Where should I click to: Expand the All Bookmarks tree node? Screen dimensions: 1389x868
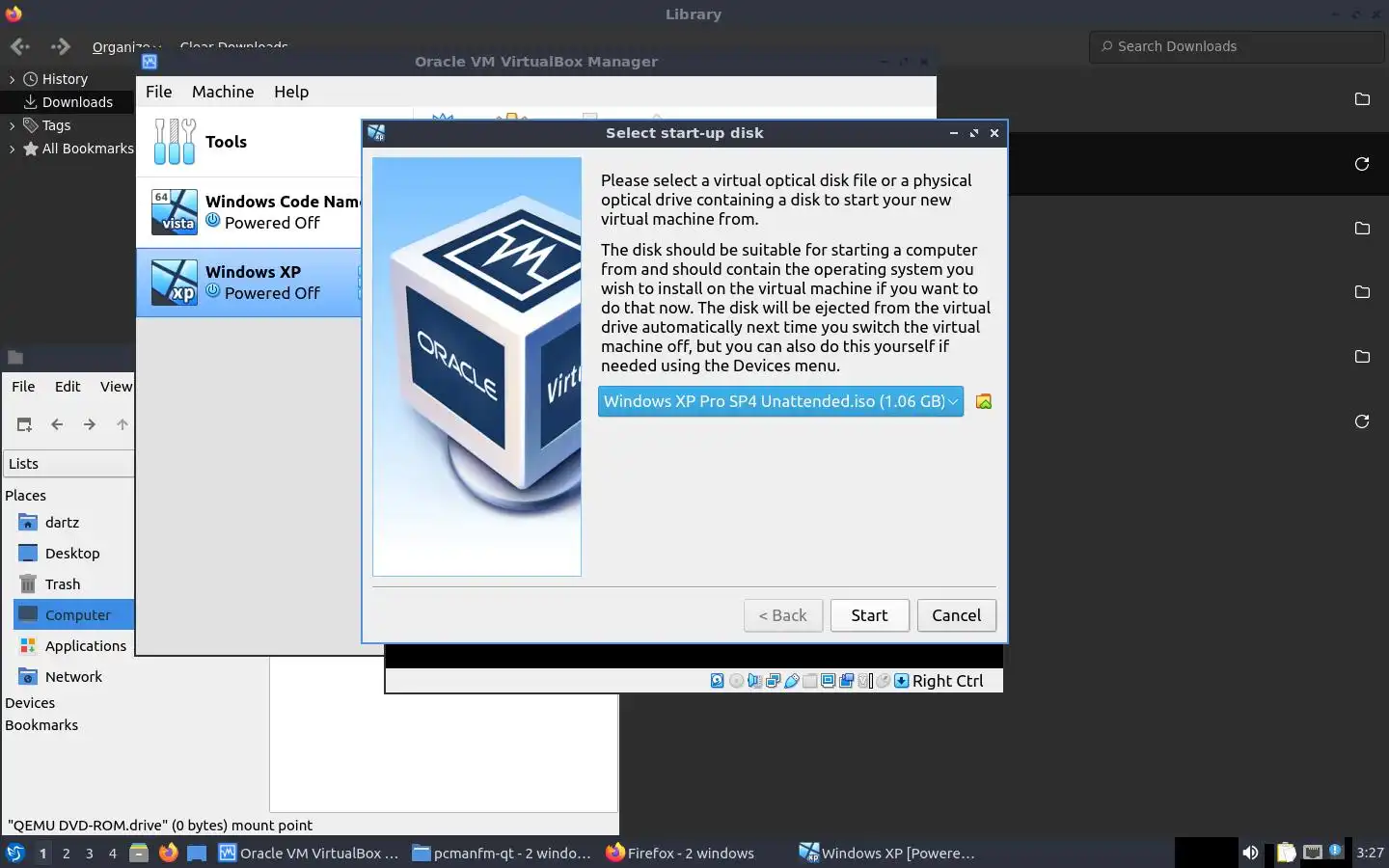click(12, 149)
